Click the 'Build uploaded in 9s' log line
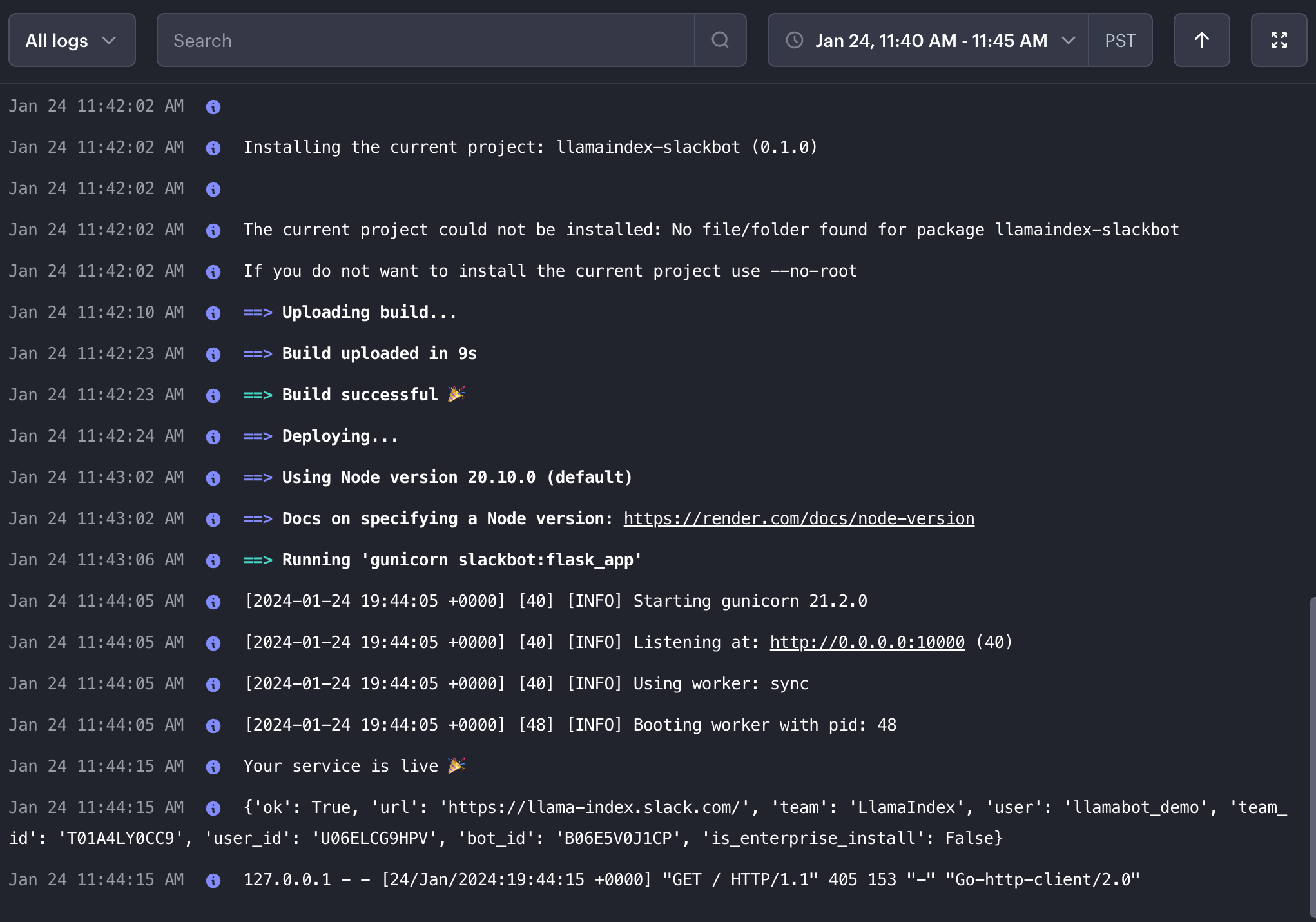Screen dimensions: 1316x922 (379, 353)
